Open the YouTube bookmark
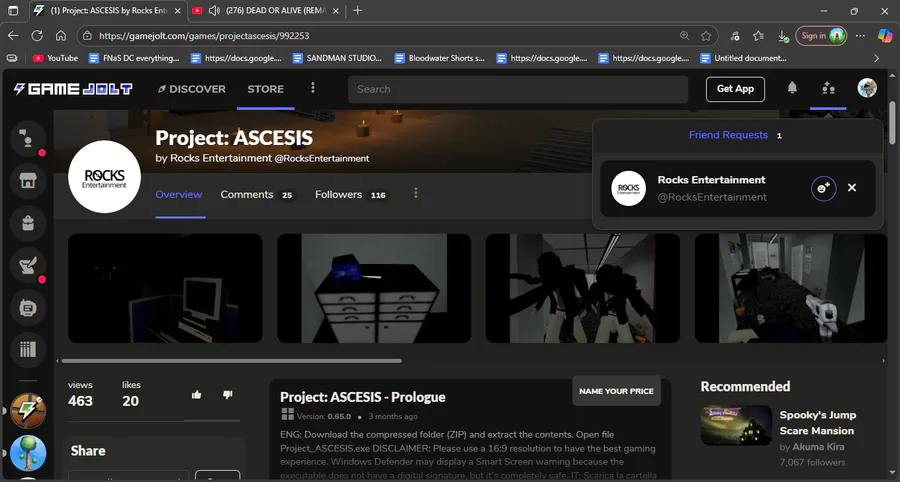This screenshot has height=482, width=900. 56,58
